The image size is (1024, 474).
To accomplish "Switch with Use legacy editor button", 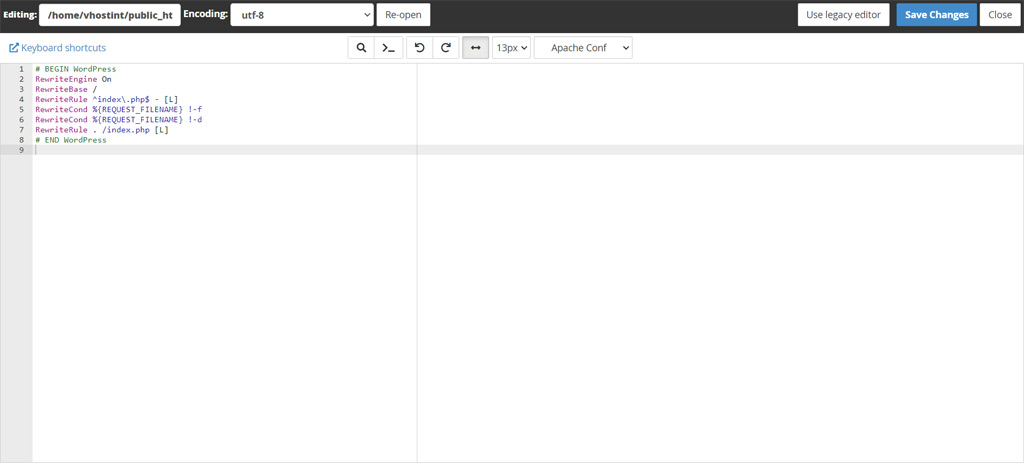I will click(844, 14).
